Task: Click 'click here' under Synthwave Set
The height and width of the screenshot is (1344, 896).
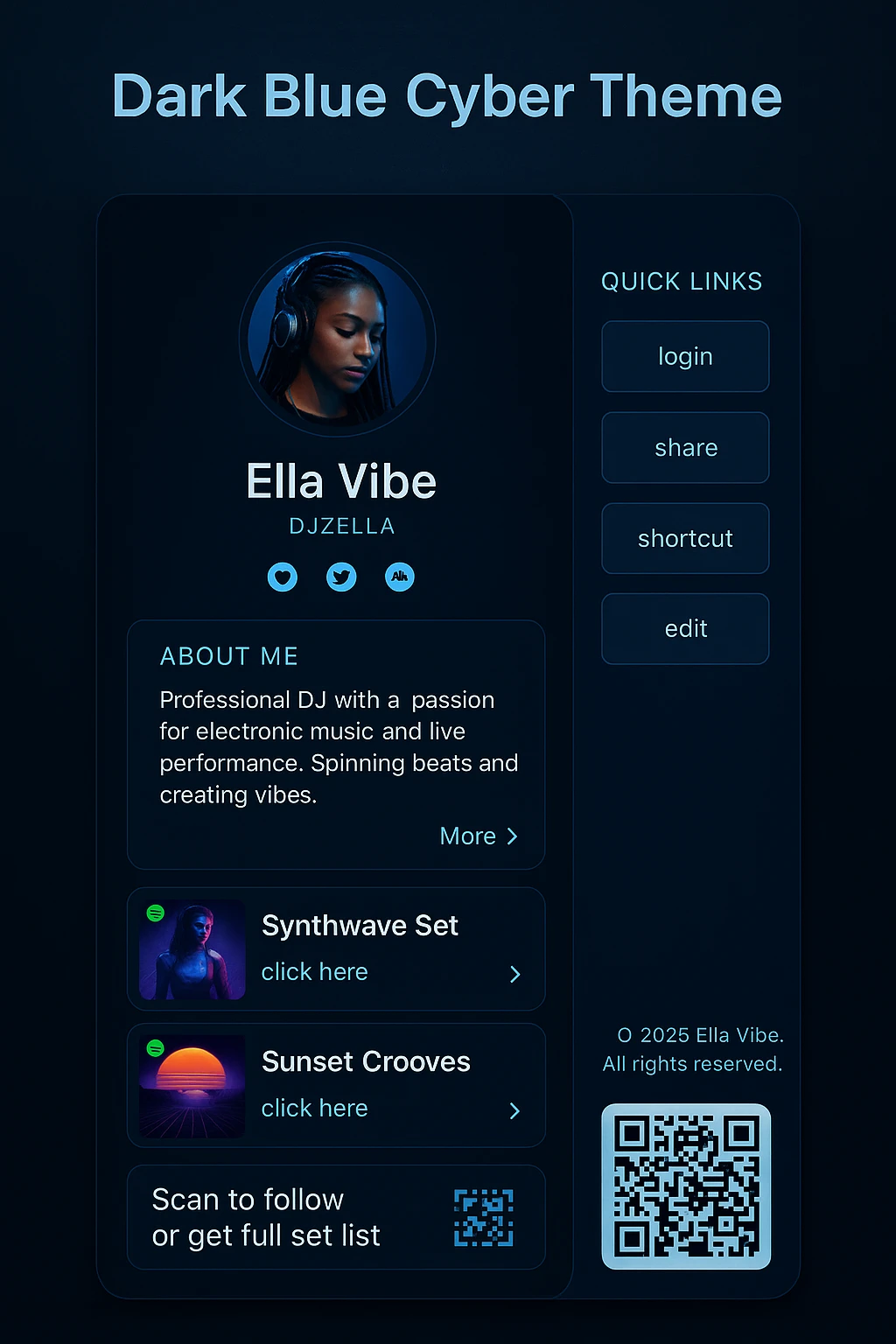Action: (x=314, y=972)
